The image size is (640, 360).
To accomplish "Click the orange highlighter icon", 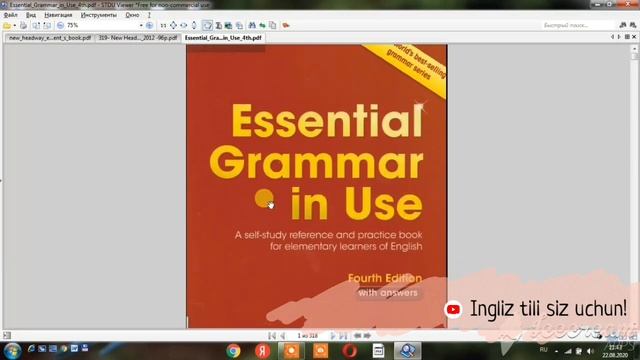I will pyautogui.click(x=286, y=26).
